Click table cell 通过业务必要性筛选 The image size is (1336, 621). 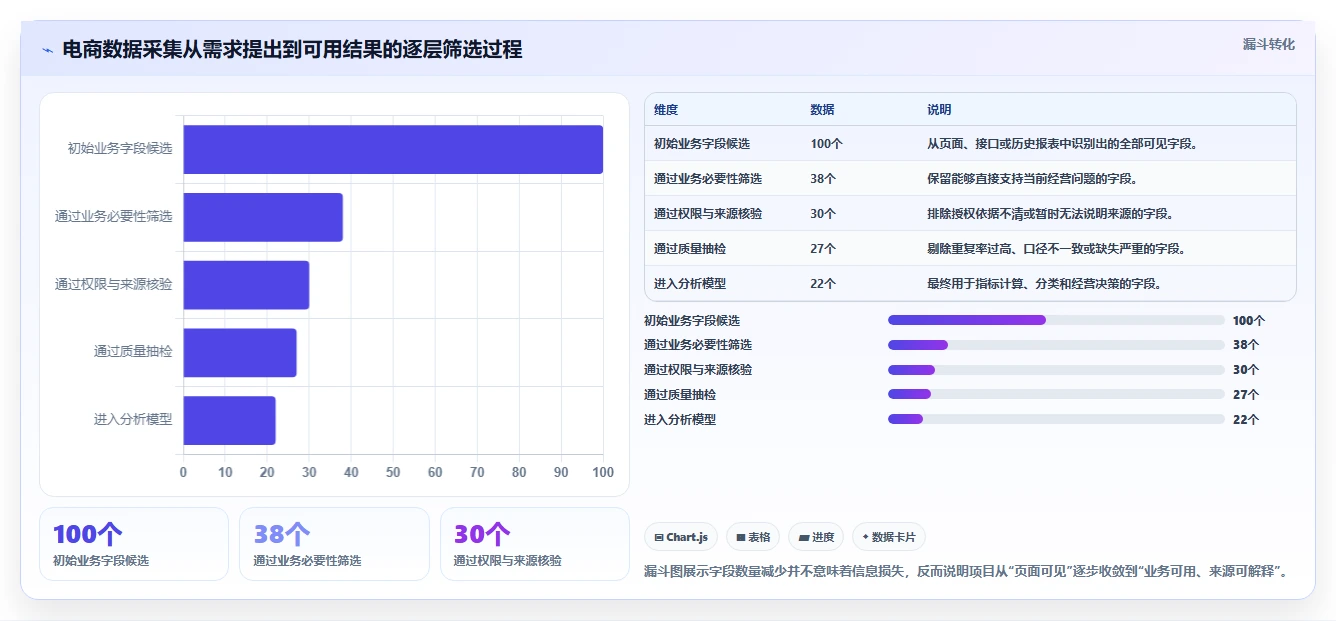point(708,179)
